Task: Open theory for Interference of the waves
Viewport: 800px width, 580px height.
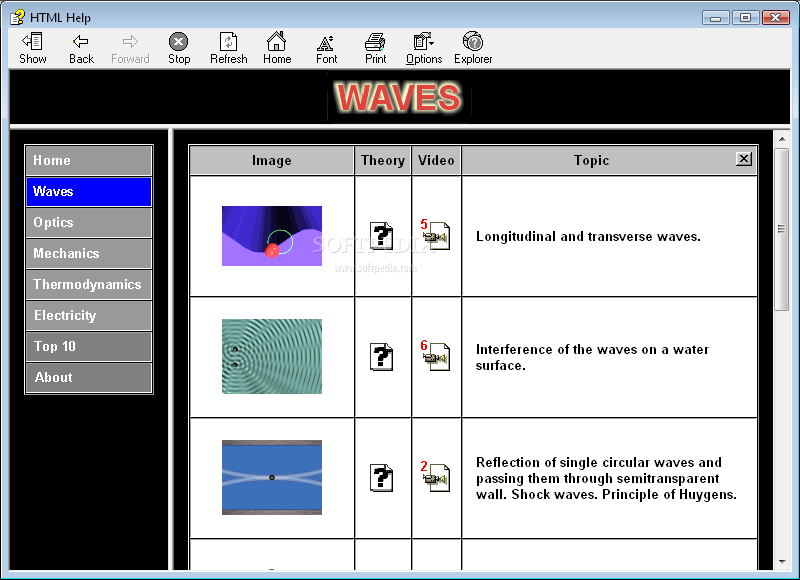Action: tap(382, 357)
